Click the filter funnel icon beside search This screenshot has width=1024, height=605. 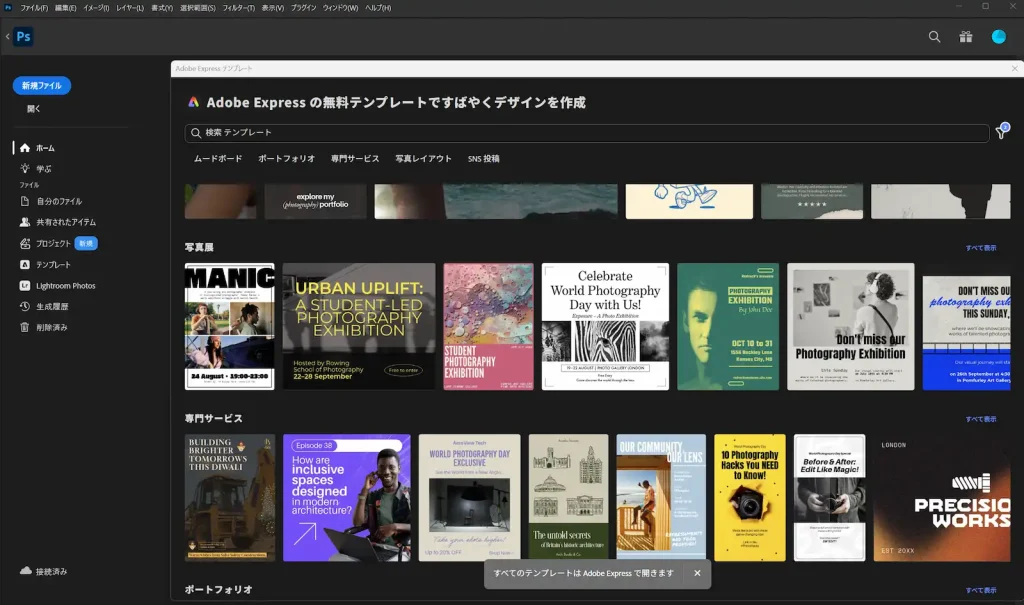(x=1001, y=132)
